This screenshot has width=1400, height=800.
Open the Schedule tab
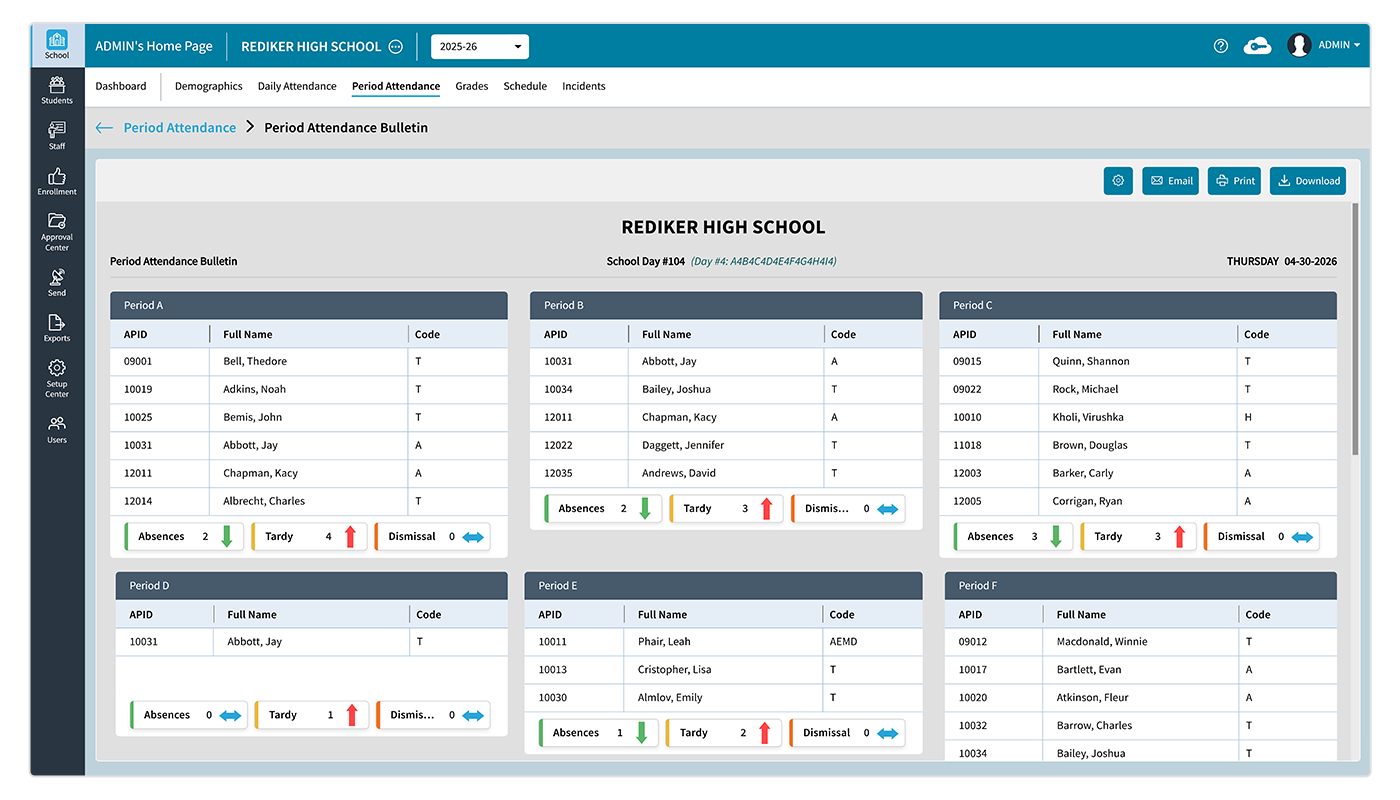pos(525,86)
